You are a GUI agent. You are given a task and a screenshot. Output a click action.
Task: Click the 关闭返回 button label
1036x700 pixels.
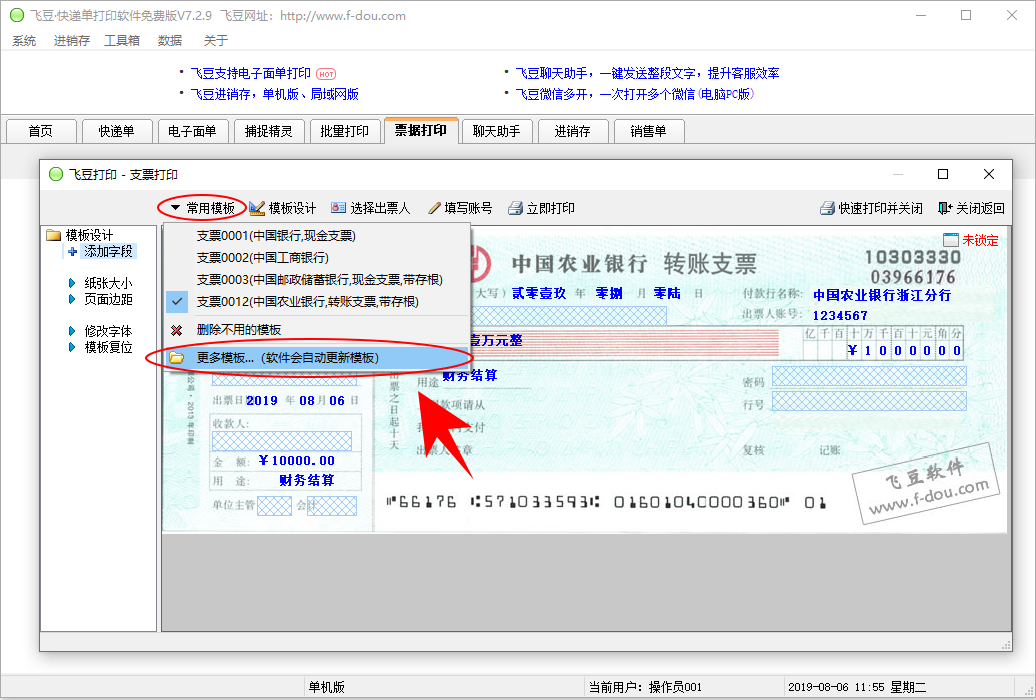980,208
